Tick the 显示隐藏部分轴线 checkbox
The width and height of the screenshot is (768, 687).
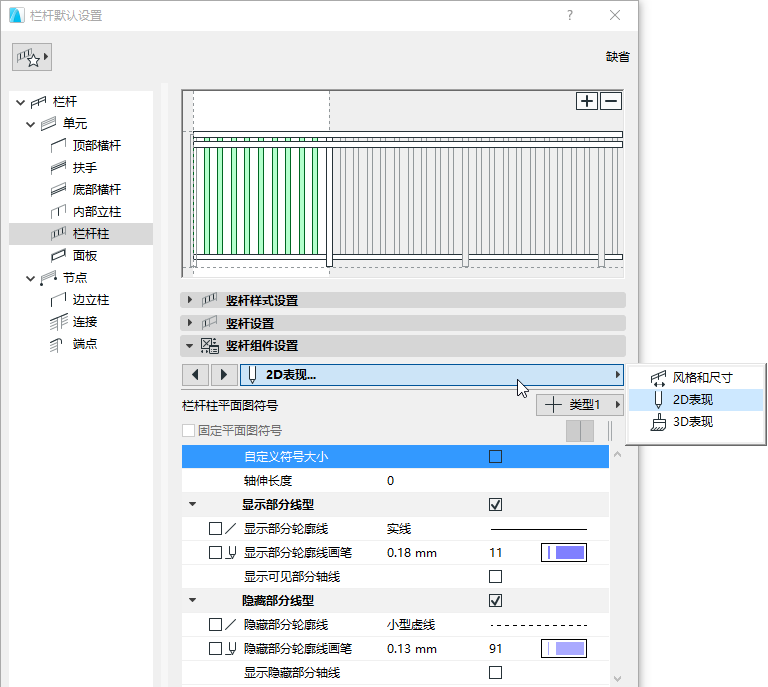pos(495,673)
